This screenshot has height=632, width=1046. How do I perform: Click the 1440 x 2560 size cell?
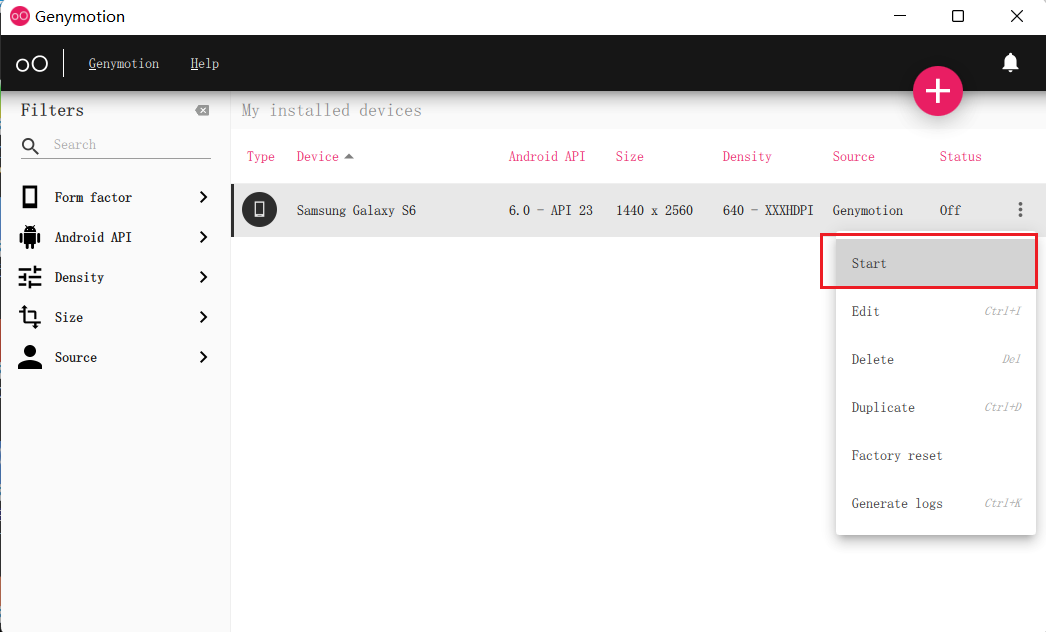(x=654, y=210)
